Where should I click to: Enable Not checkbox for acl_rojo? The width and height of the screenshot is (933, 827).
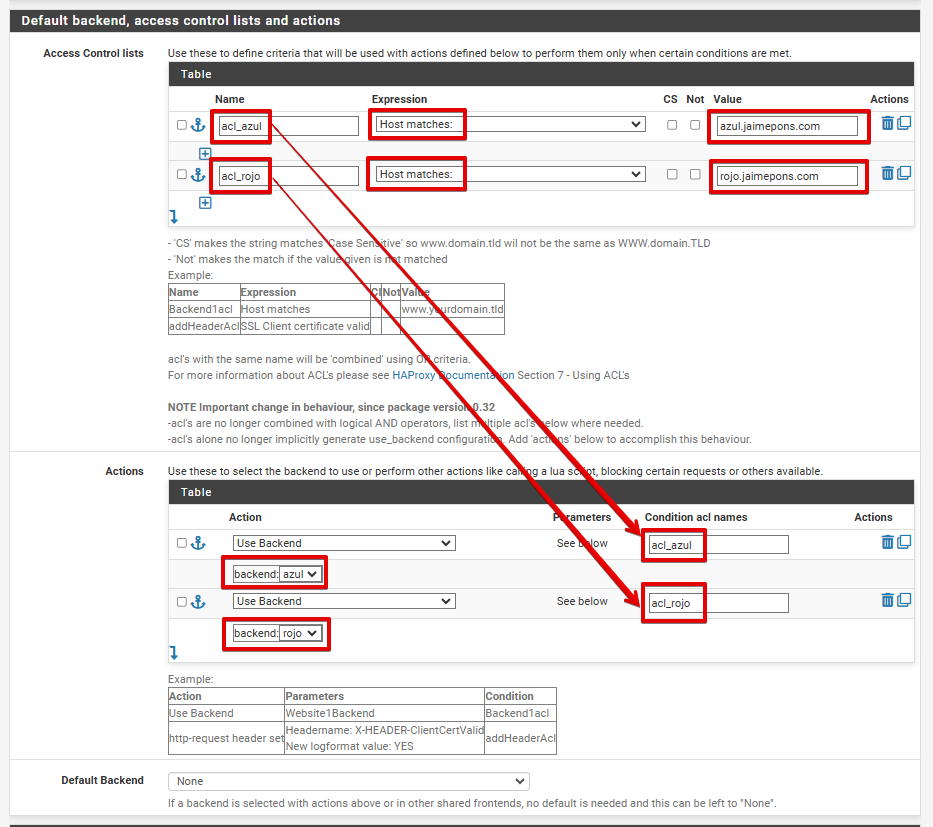coord(695,174)
